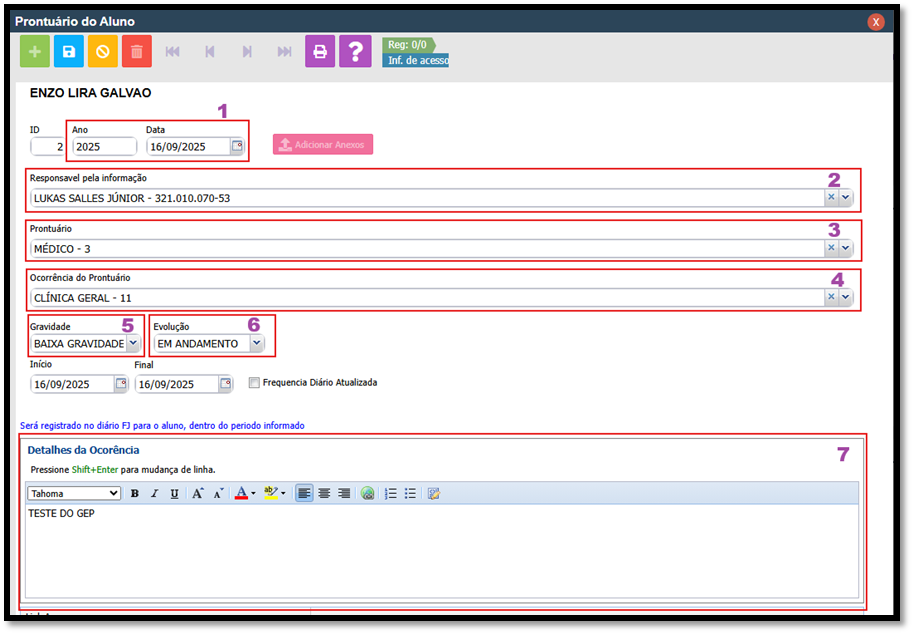Clear the Prontuário field with the x button
The image size is (913, 634).
tap(830, 248)
